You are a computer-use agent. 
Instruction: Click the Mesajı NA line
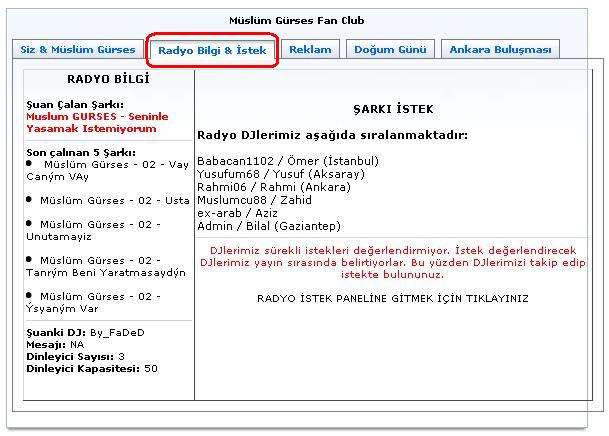(55, 345)
